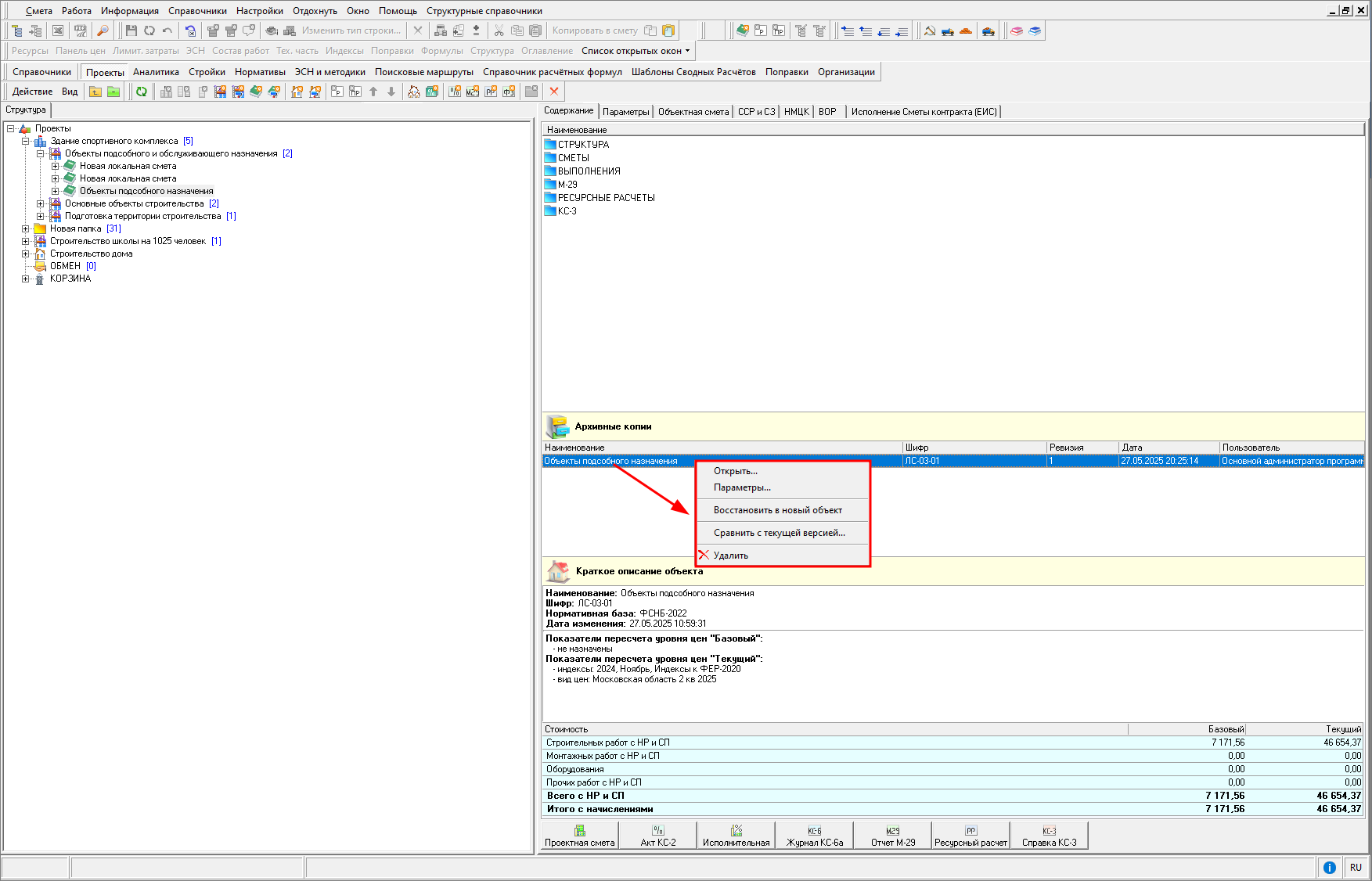Click the green refresh icon in projects toolbar
Image resolution: width=1372 pixels, height=881 pixels.
coord(142,92)
